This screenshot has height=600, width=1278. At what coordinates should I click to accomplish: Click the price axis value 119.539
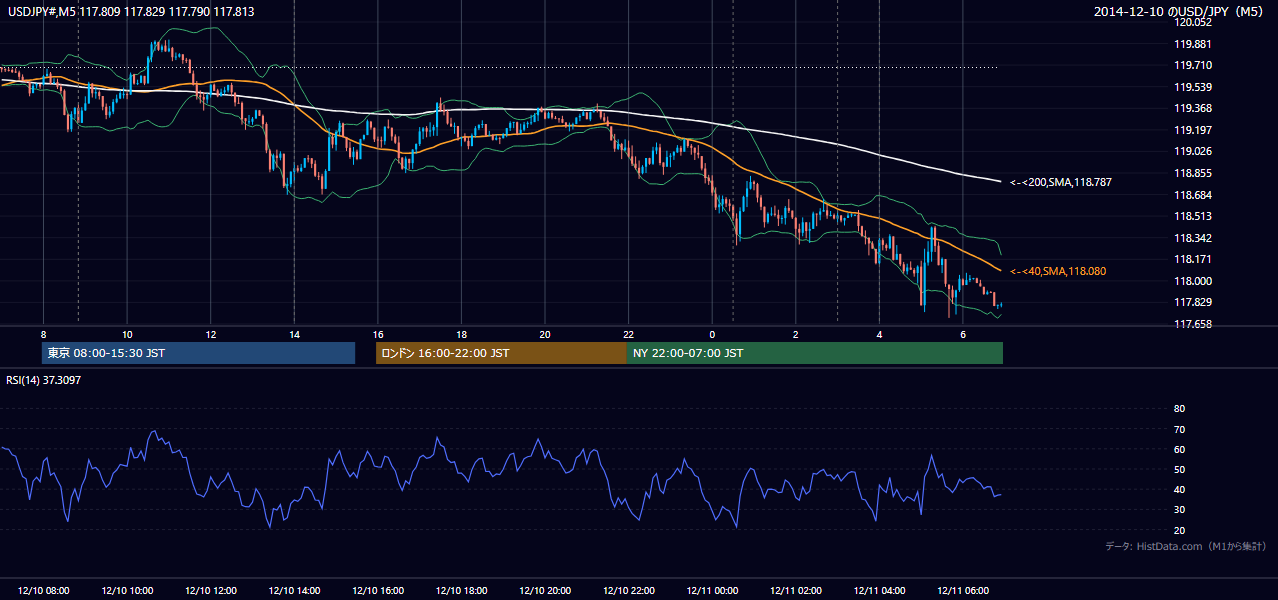pyautogui.click(x=1192, y=87)
